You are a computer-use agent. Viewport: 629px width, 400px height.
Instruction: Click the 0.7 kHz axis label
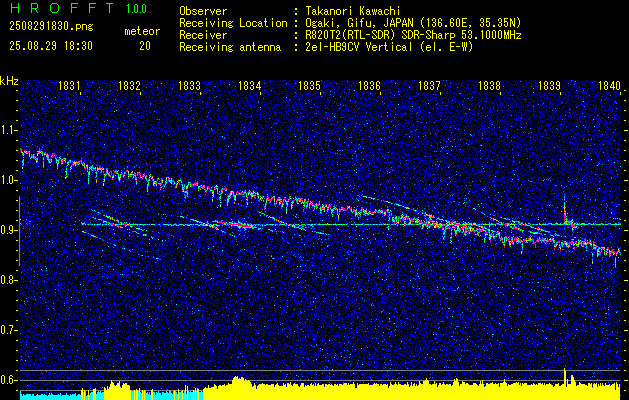point(8,330)
